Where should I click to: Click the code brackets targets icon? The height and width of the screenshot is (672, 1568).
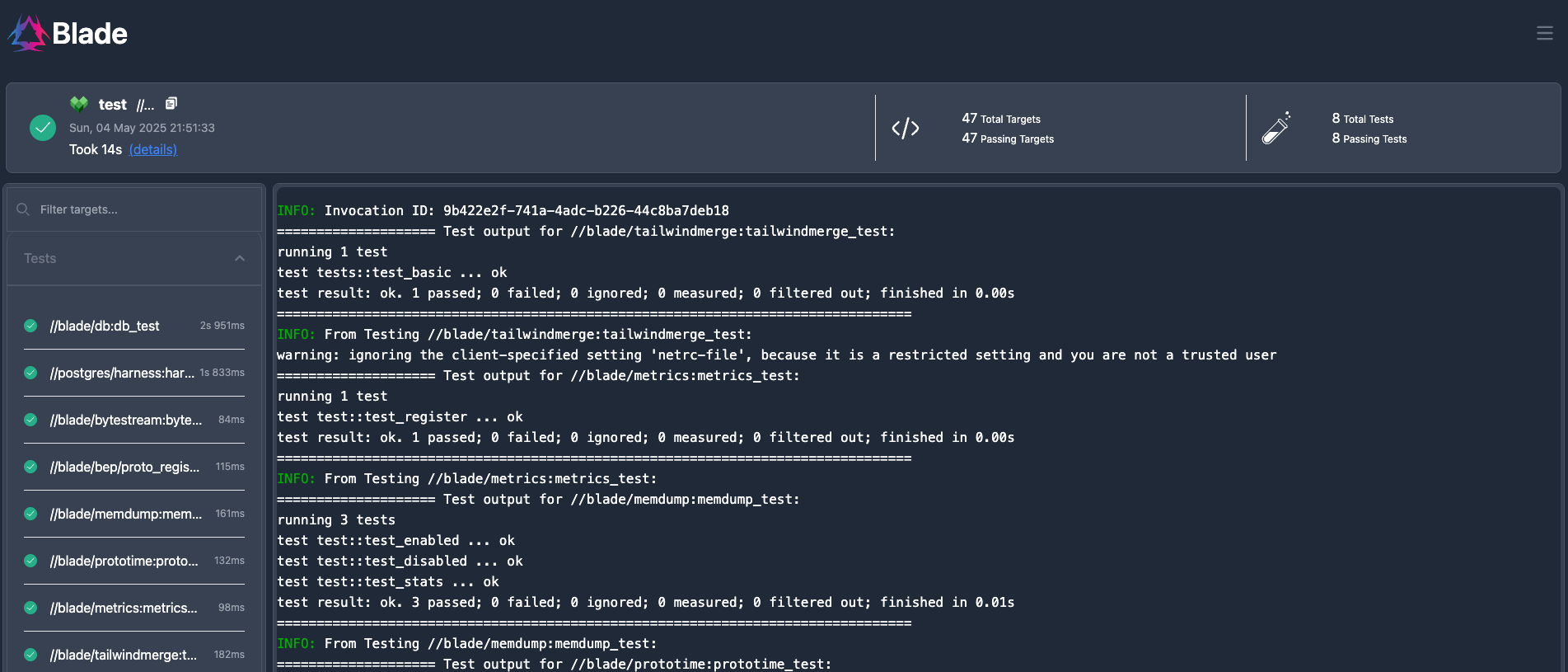tap(906, 128)
